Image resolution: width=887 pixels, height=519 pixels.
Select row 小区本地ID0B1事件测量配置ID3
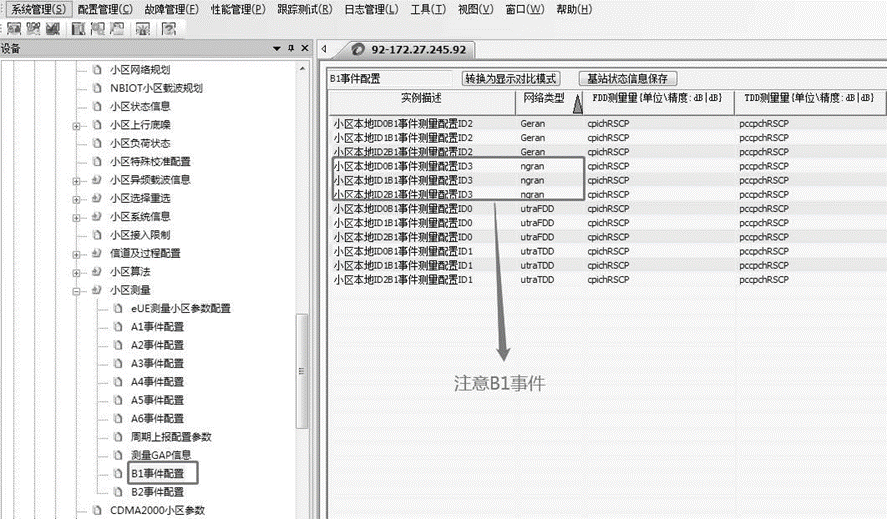tap(608, 166)
